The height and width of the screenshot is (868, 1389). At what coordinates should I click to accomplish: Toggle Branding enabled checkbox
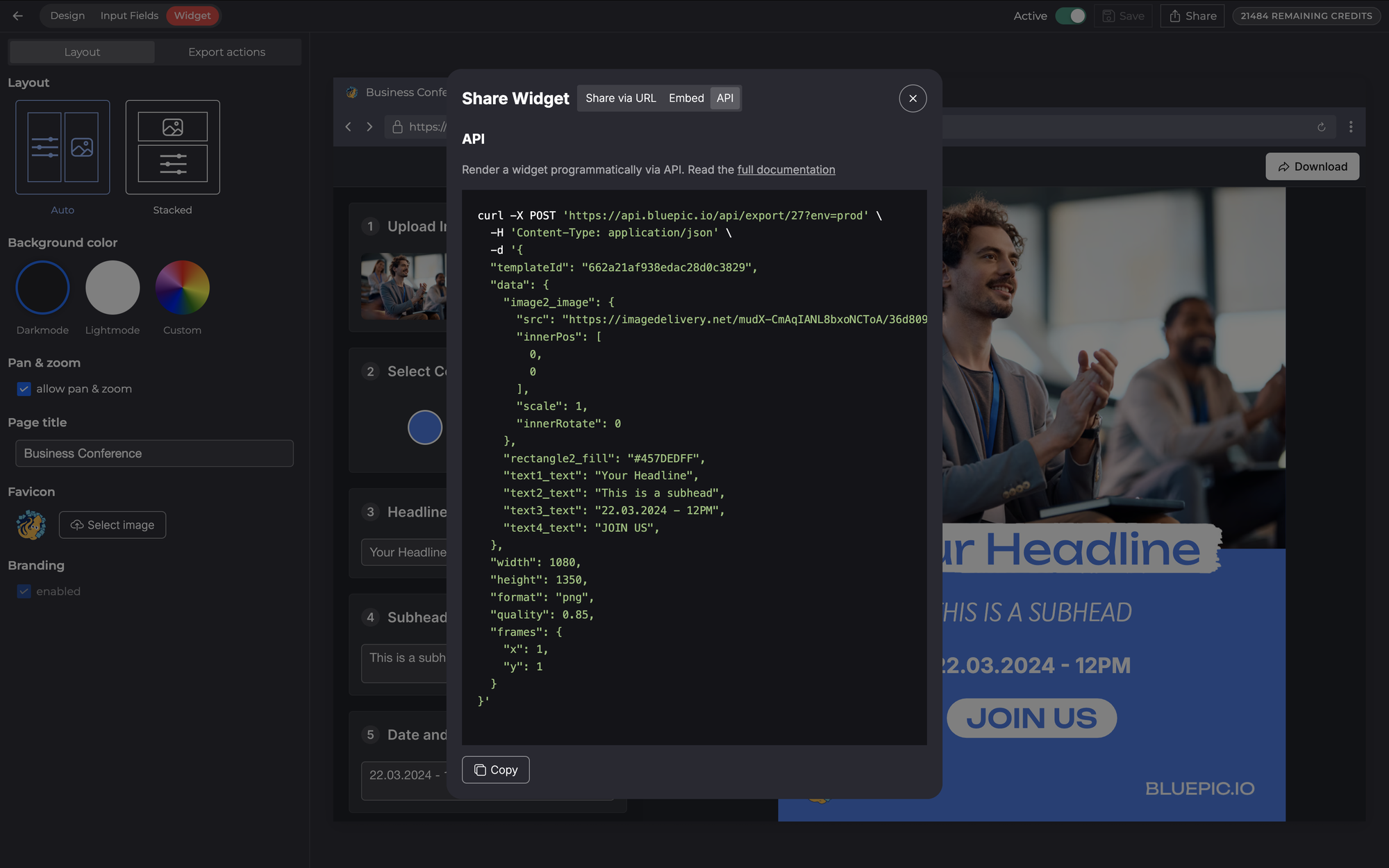click(24, 591)
